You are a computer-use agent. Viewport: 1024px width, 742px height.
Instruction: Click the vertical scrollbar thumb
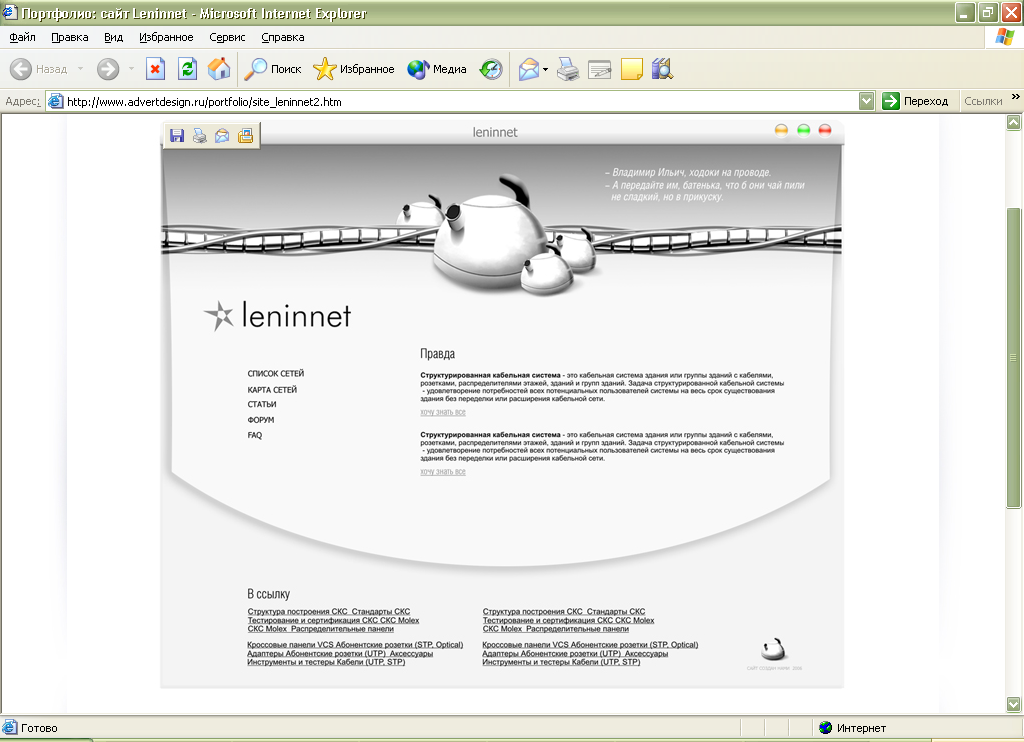coord(1014,358)
